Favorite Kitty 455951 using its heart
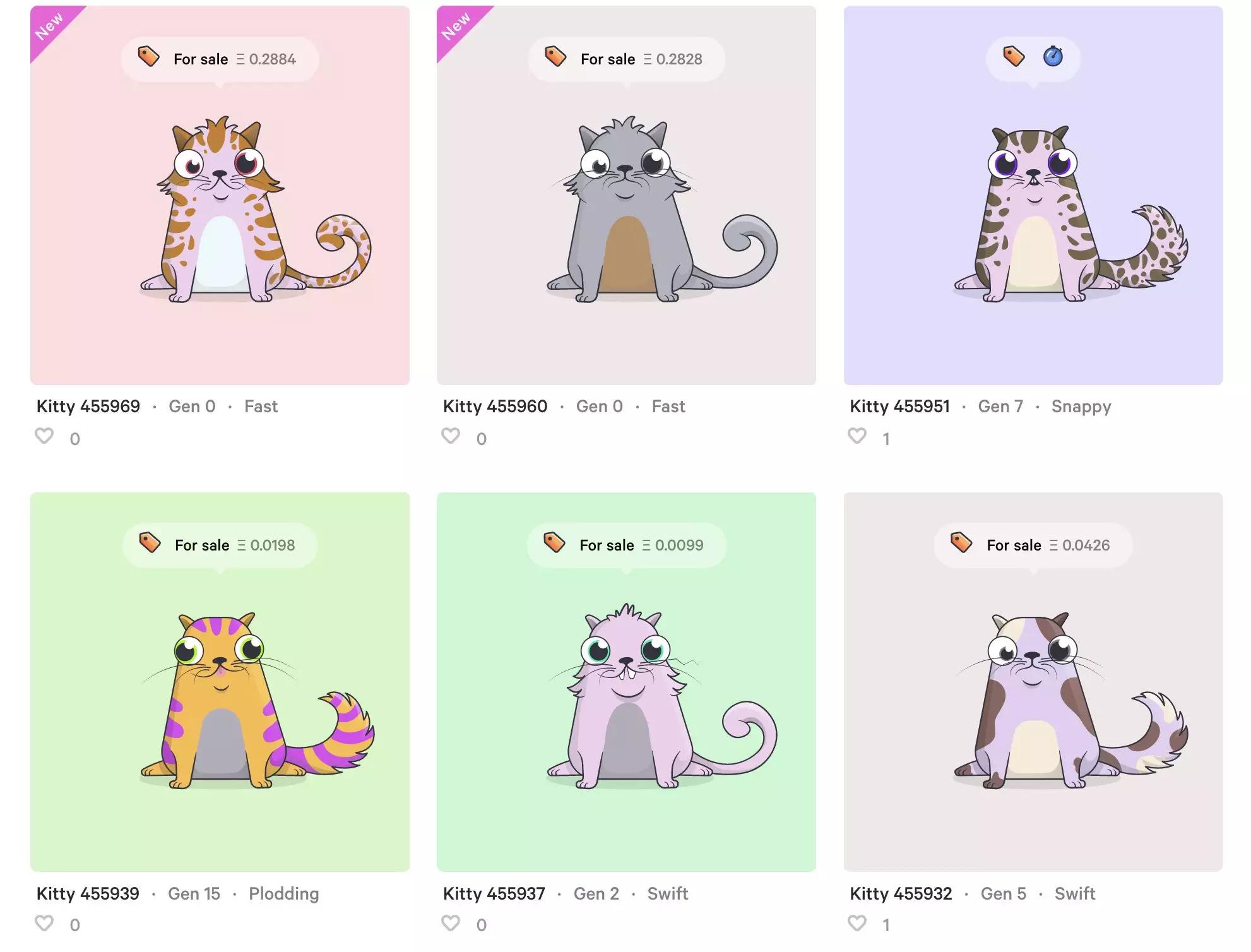 coord(857,436)
